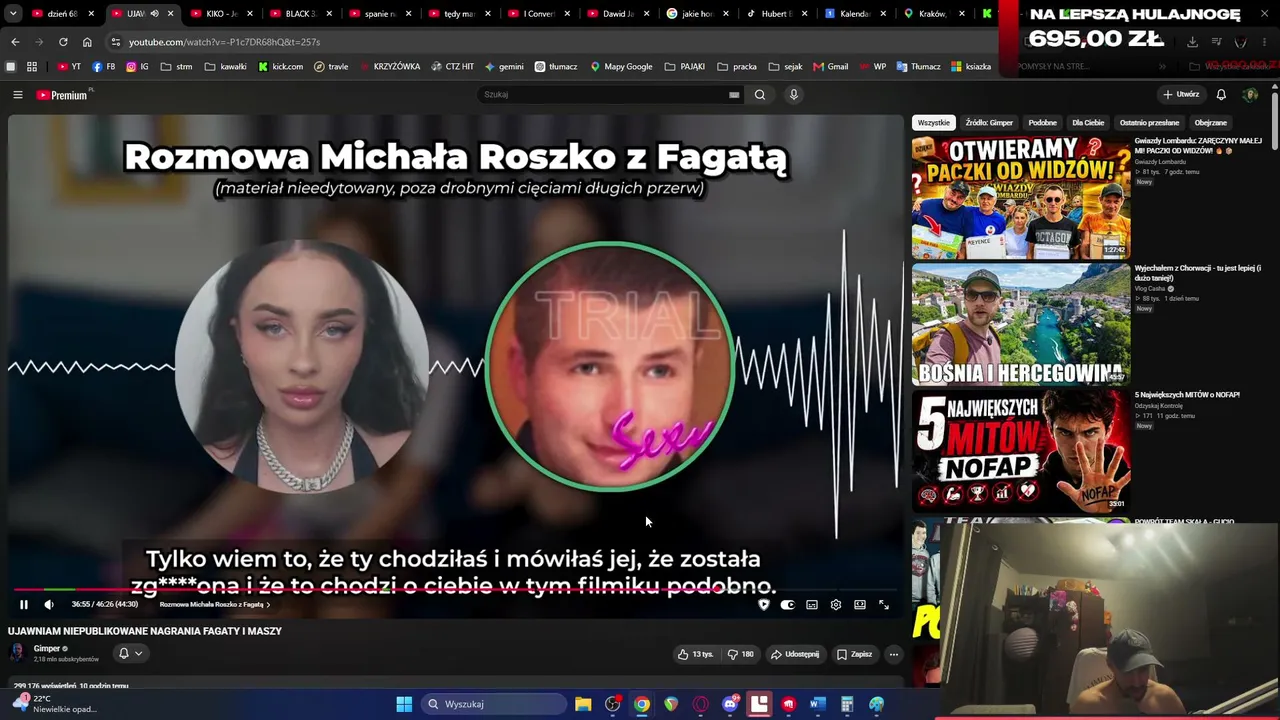Click the address bar URL youtube.com/watch

point(224,42)
